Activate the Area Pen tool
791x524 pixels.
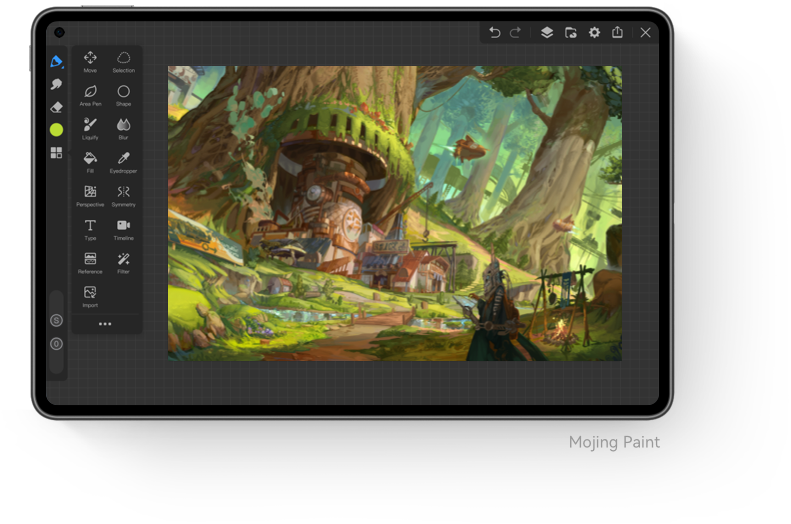pos(90,95)
